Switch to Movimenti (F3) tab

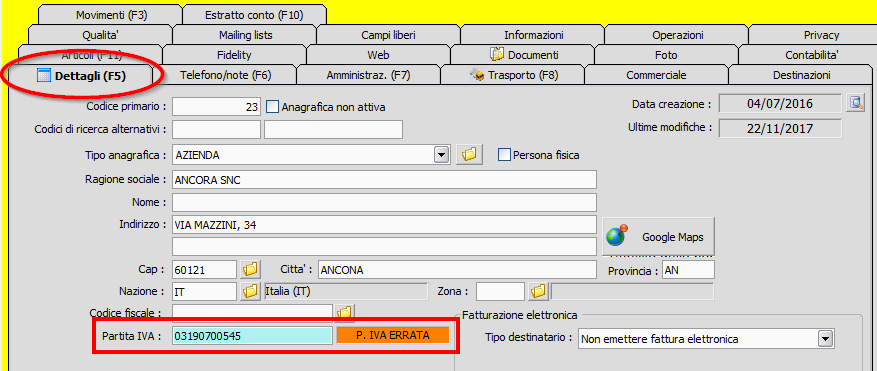[111, 15]
